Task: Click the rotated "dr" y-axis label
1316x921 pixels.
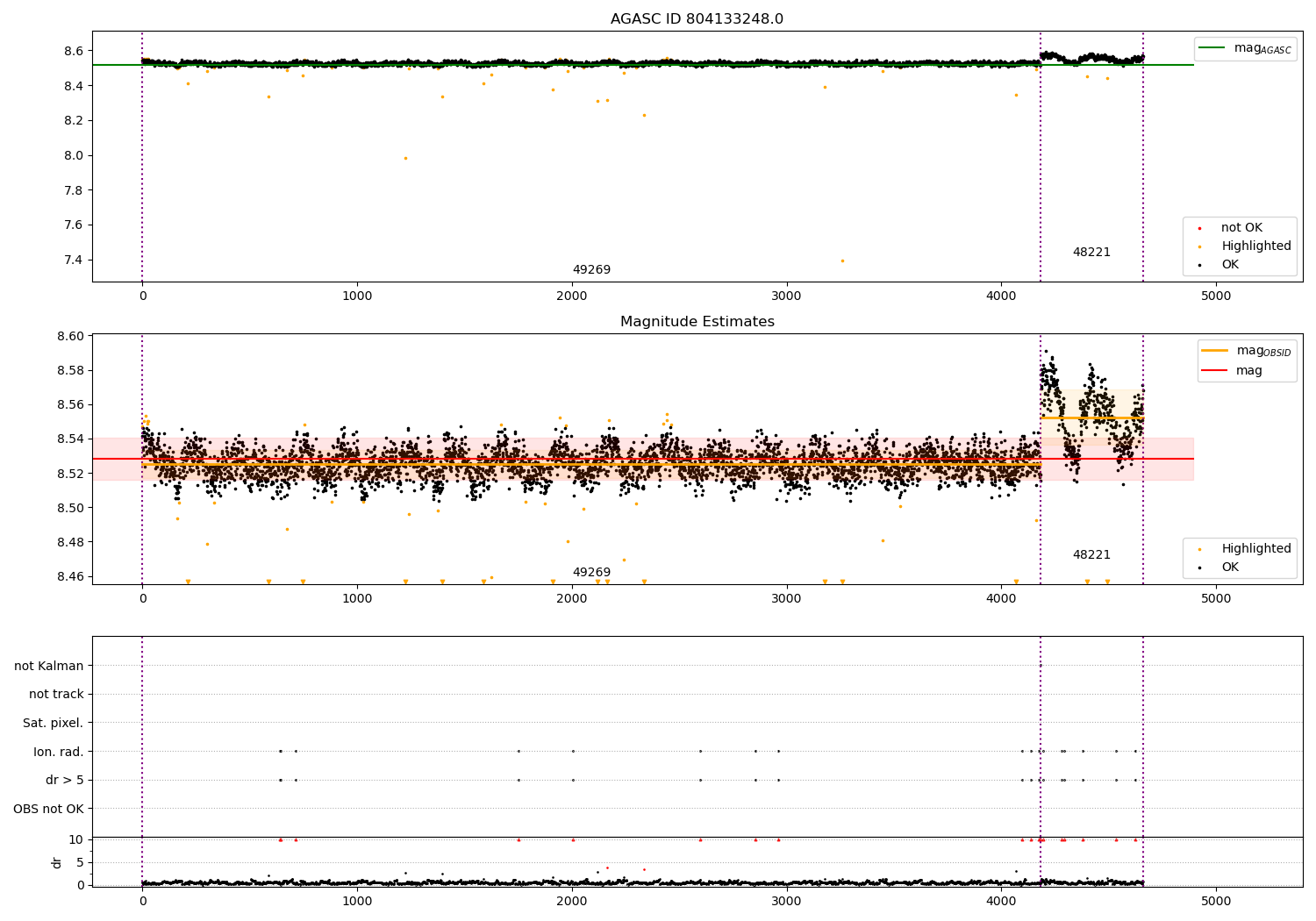Action: coord(56,862)
